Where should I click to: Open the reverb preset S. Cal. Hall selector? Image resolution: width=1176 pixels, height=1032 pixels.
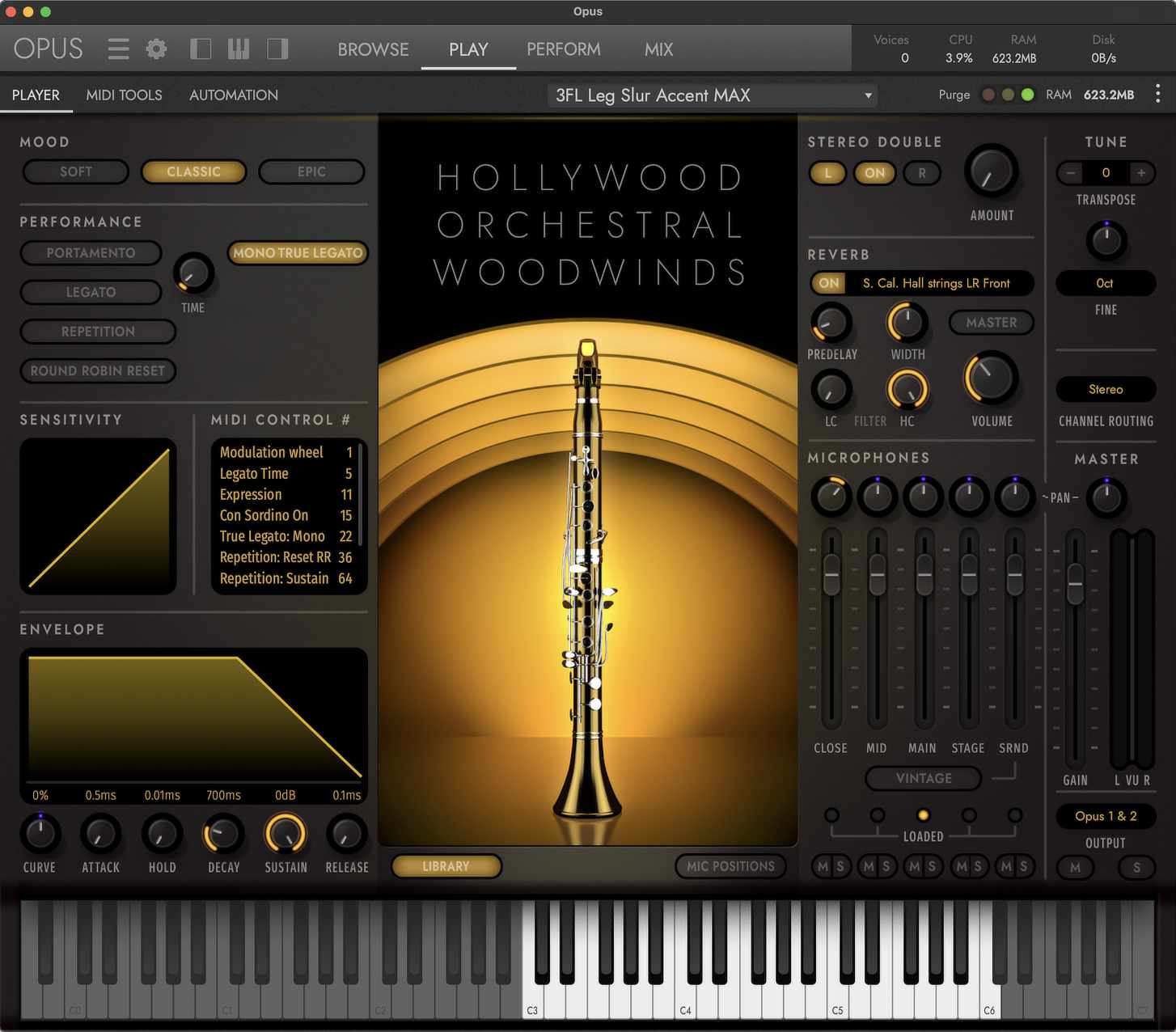[938, 283]
